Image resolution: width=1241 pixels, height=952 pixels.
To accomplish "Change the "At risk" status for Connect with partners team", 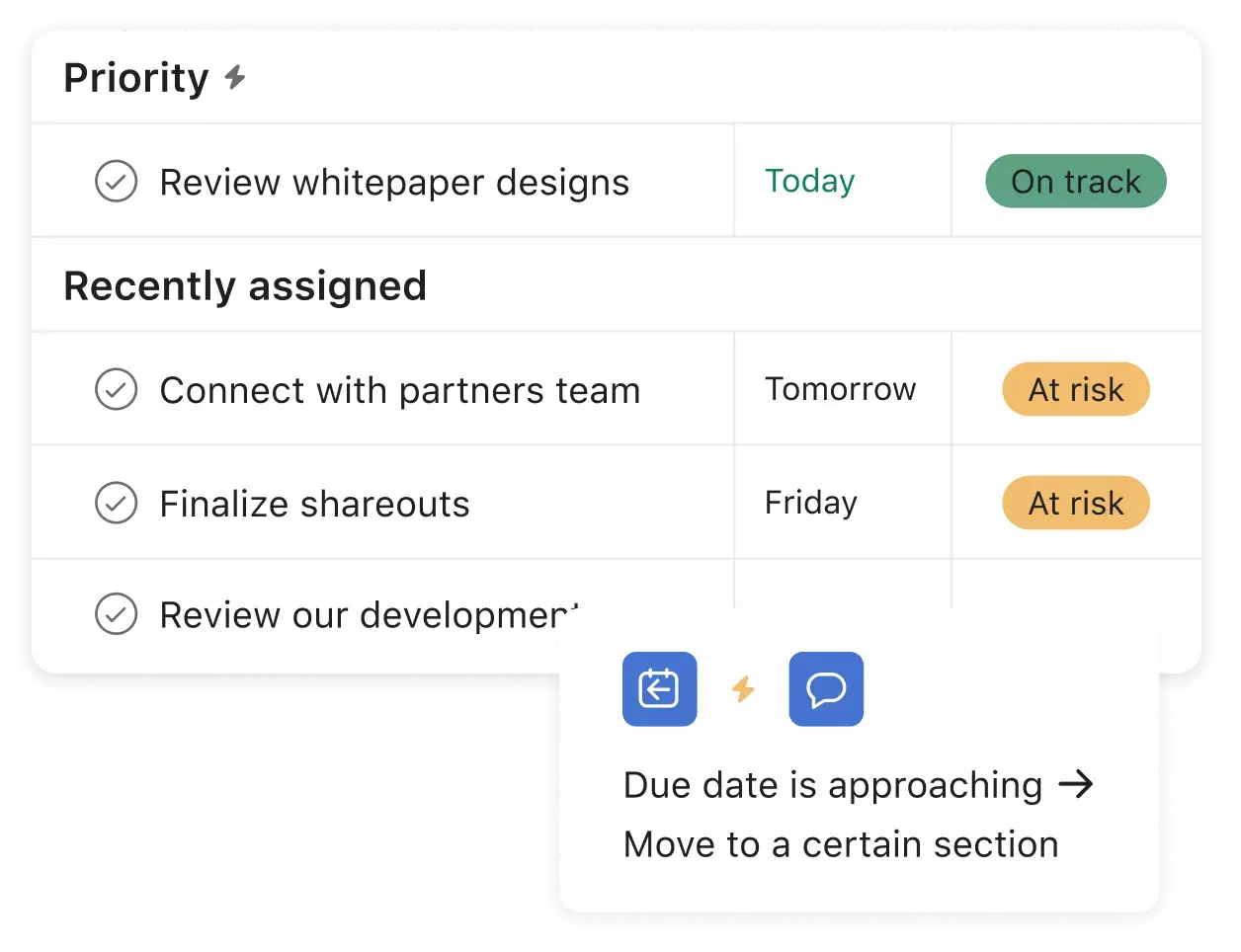I will coord(1075,389).
